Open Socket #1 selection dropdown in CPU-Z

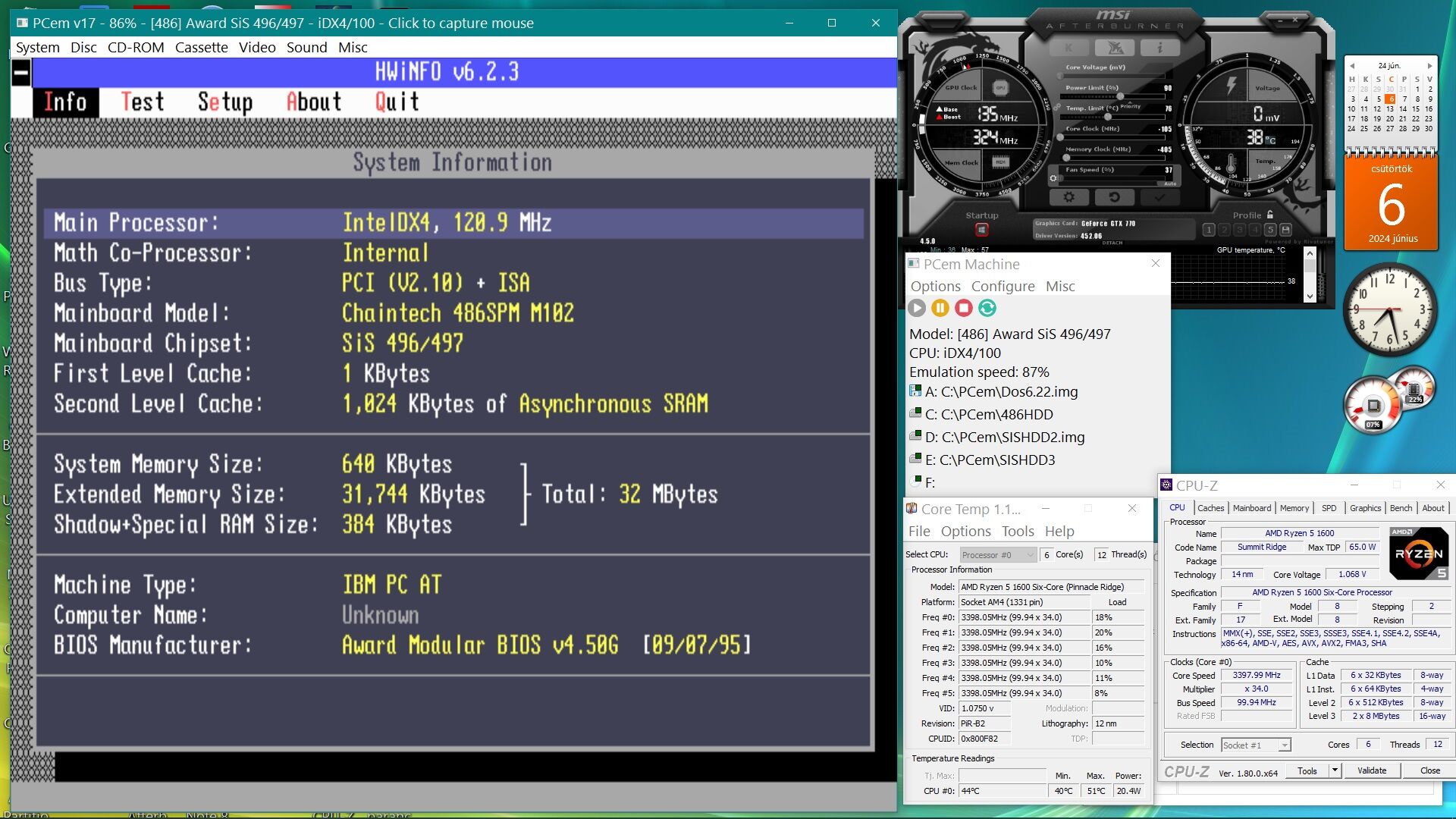tap(1255, 745)
